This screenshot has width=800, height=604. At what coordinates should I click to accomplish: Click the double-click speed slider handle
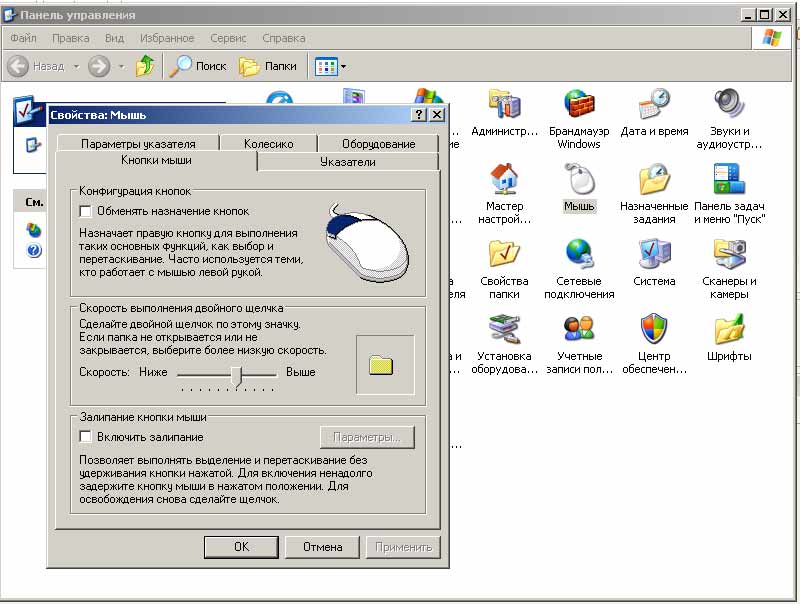pos(236,374)
